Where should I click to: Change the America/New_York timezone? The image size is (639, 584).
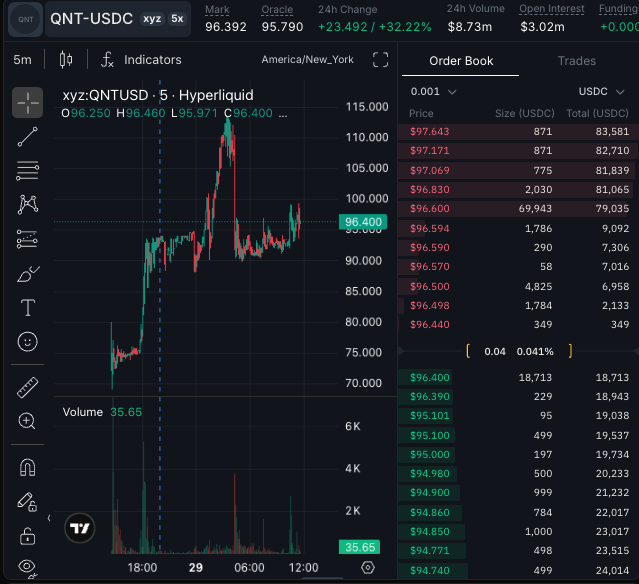click(307, 60)
